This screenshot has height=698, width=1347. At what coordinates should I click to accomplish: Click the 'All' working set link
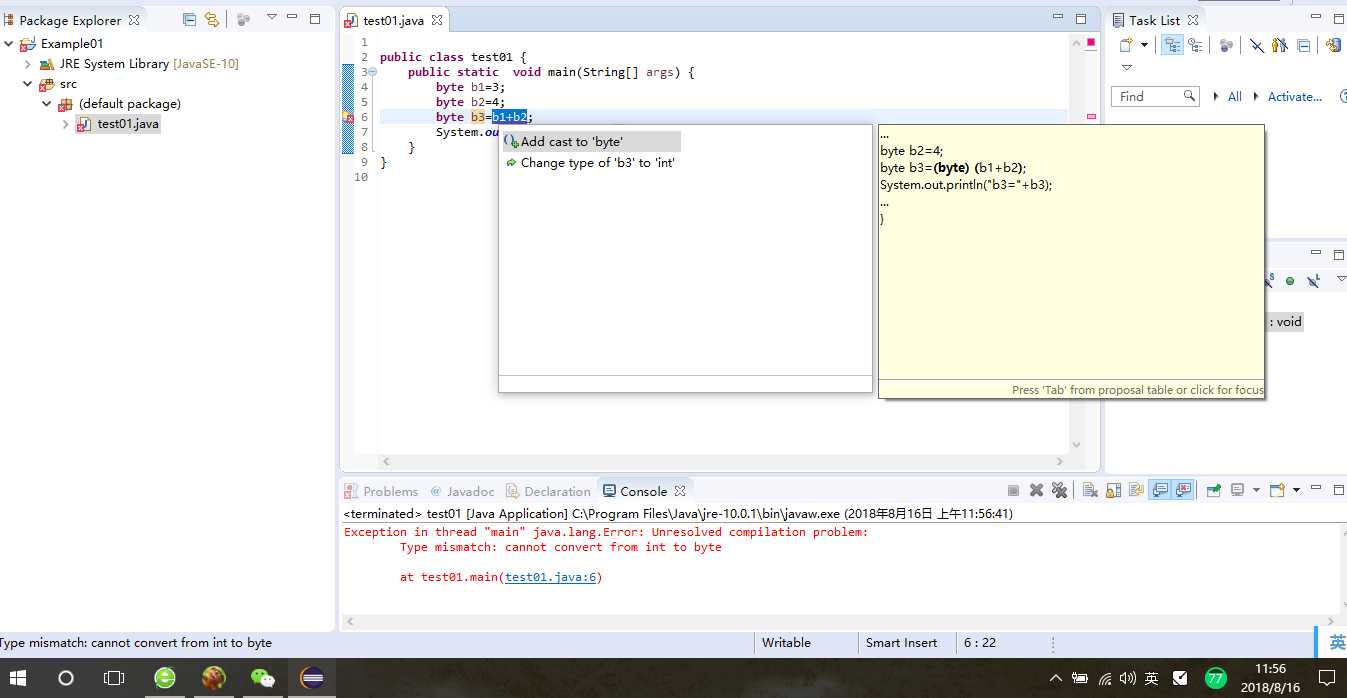pos(1235,97)
